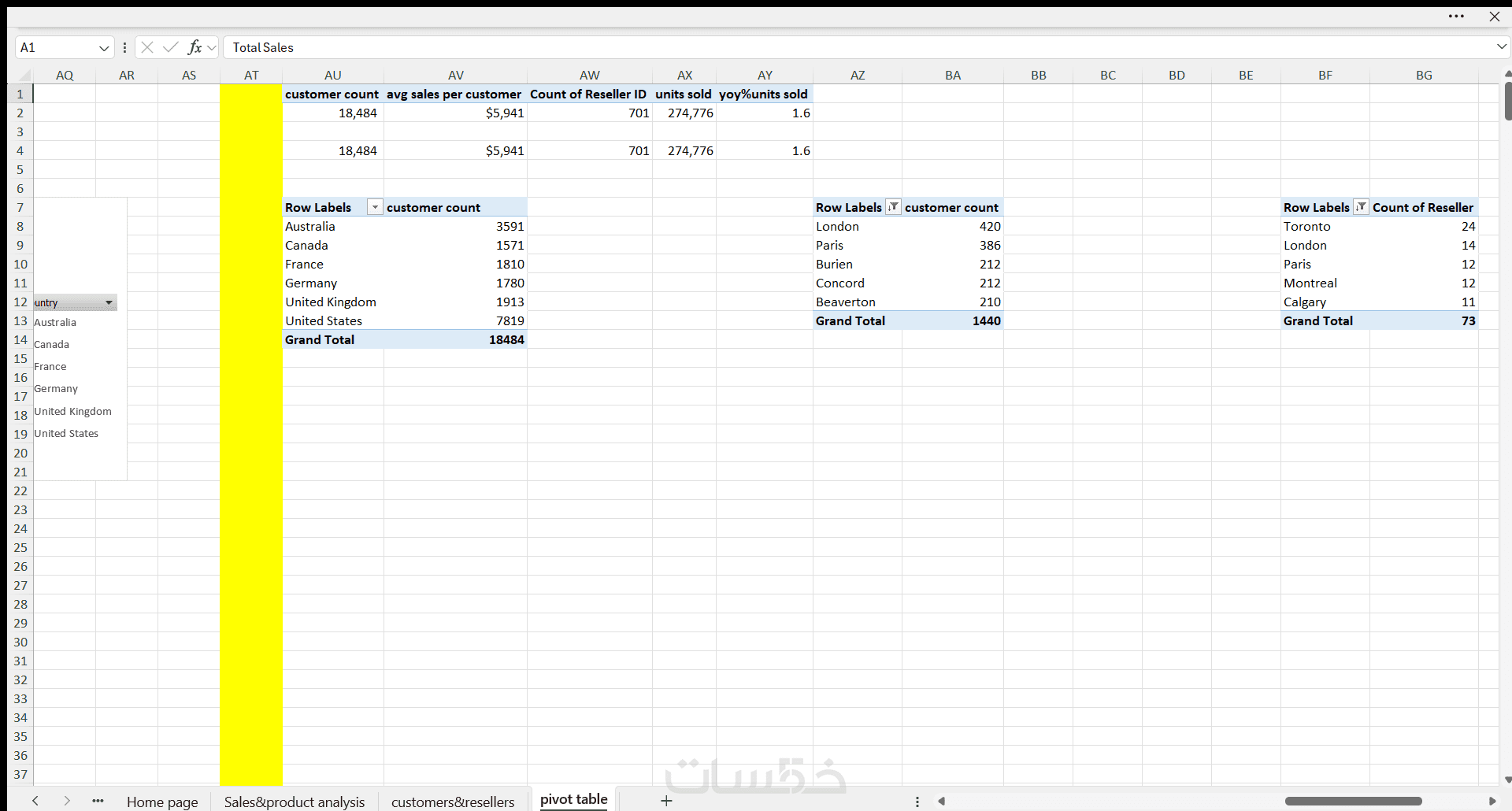
Task: Select column BG header
Action: (1424, 76)
